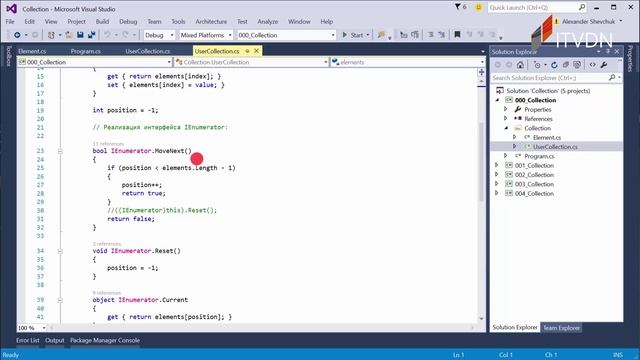Viewport: 640px width, 360px height.
Task: Switch to the Element.cs tab
Action: [x=32, y=51]
